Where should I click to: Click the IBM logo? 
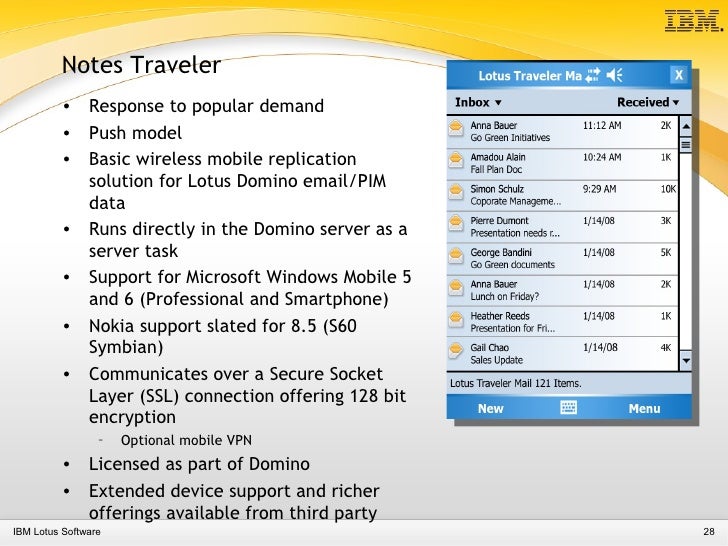click(x=694, y=21)
